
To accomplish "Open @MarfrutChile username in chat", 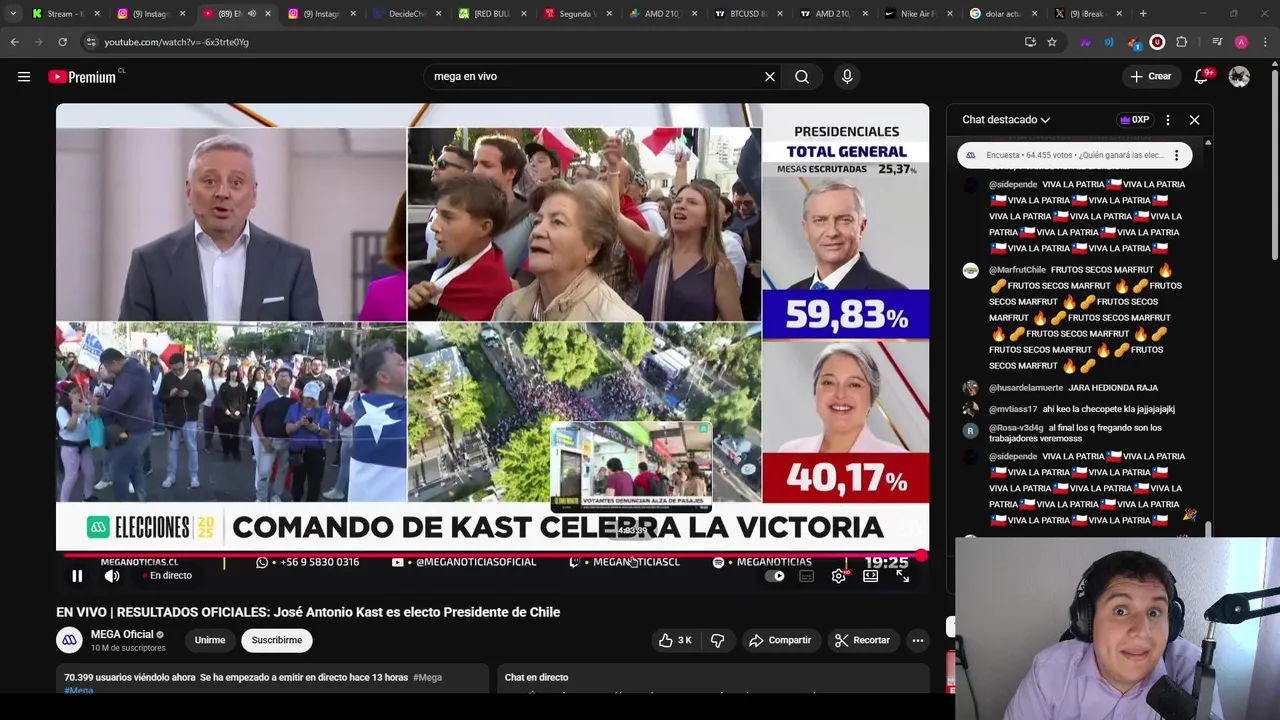I will pyautogui.click(x=1017, y=270).
